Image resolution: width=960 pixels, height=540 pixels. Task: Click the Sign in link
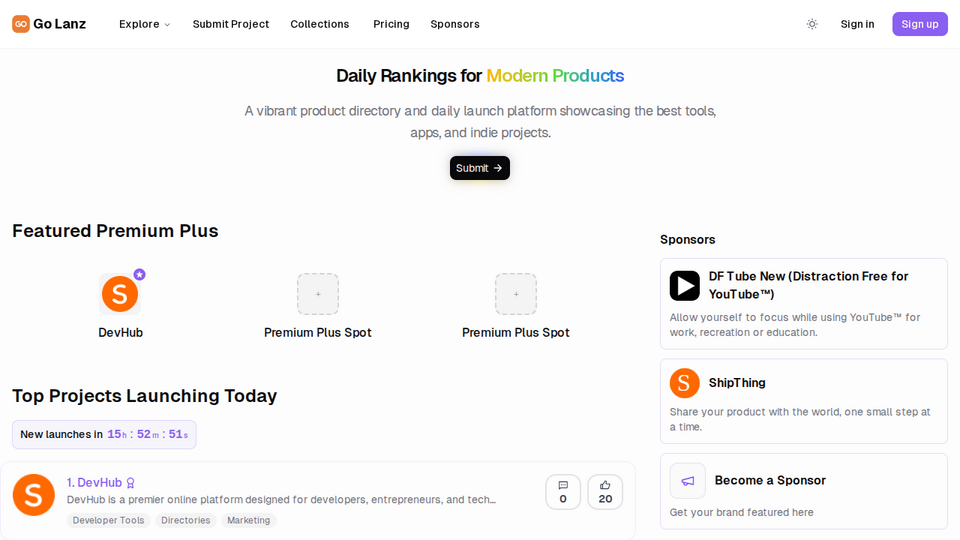pyautogui.click(x=857, y=24)
